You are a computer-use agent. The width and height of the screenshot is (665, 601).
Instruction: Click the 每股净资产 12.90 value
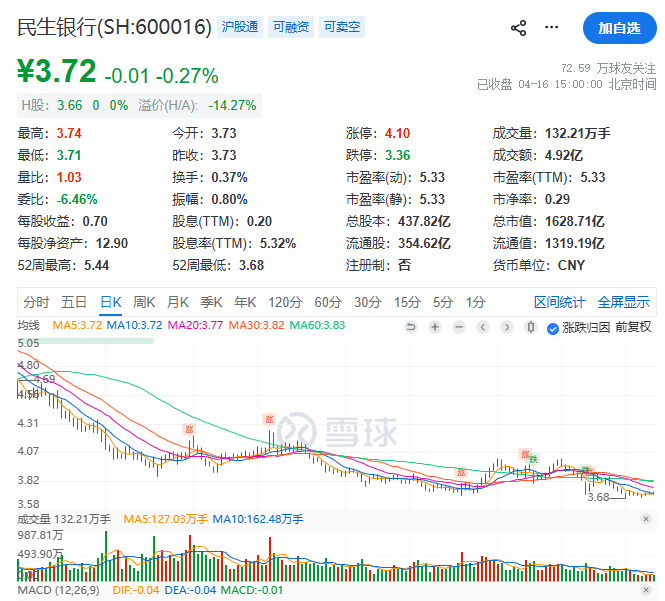(x=112, y=243)
